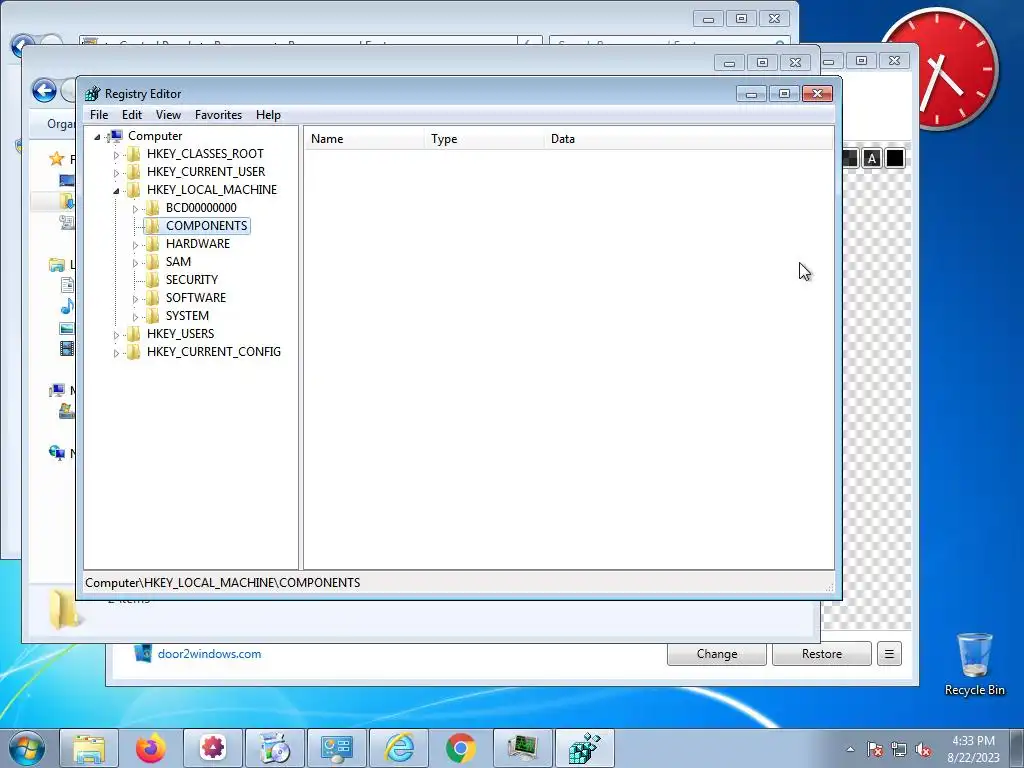Select the COMPONENTS key

[206, 225]
